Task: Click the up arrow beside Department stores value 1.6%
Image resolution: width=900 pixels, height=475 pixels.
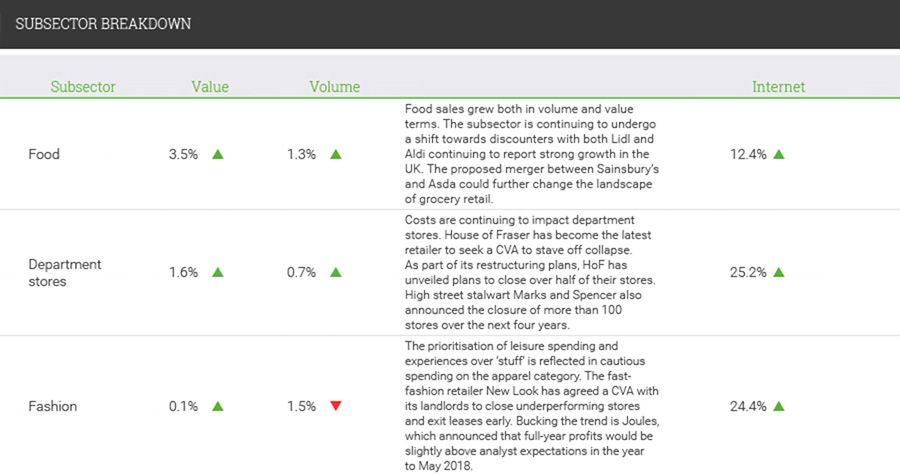Action: 218,272
